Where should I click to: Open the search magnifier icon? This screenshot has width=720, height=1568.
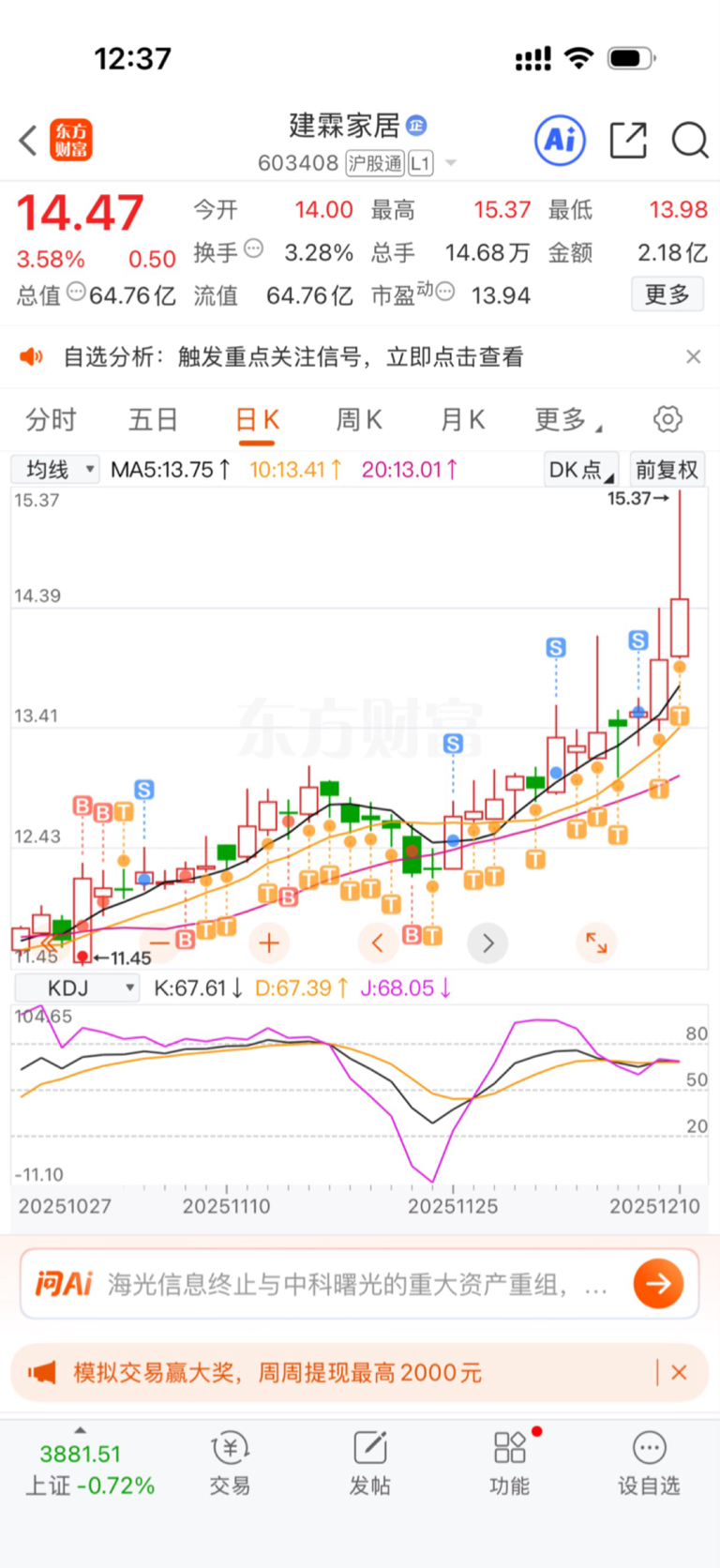click(x=689, y=141)
